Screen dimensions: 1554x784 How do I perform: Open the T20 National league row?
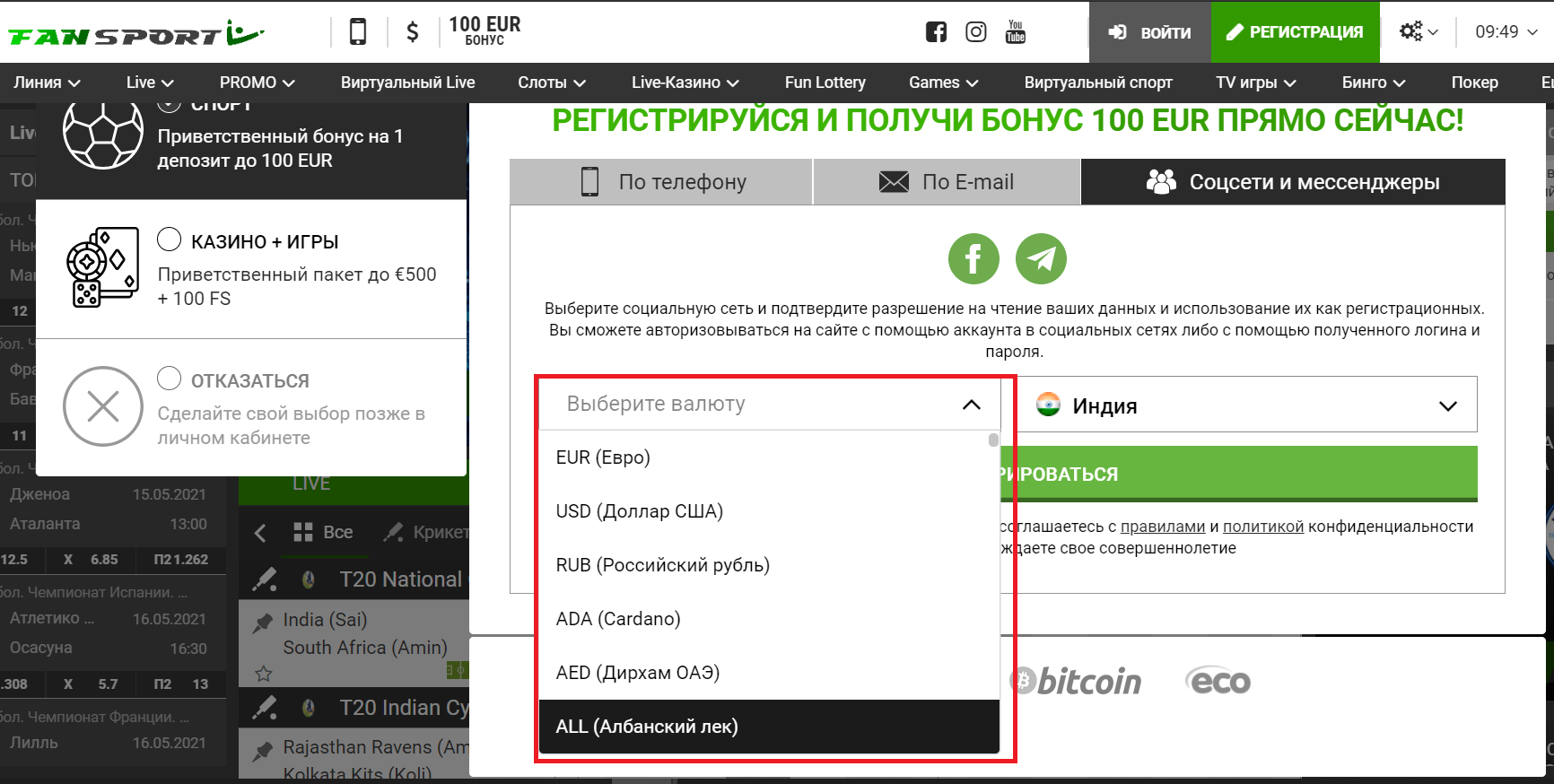tap(354, 579)
